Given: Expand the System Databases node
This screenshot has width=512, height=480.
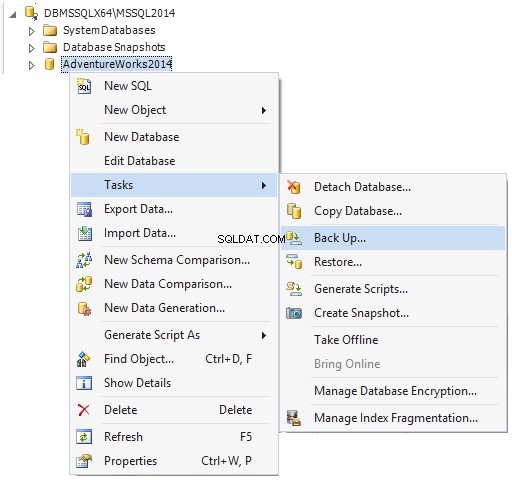Looking at the screenshot, I should click(x=32, y=31).
